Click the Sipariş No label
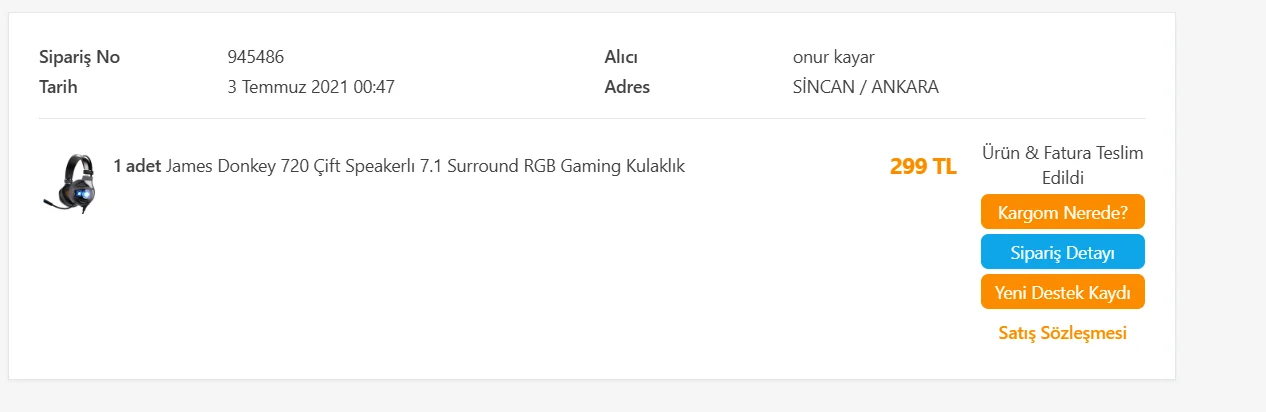Viewport: 1266px width, 412px height. pos(79,57)
